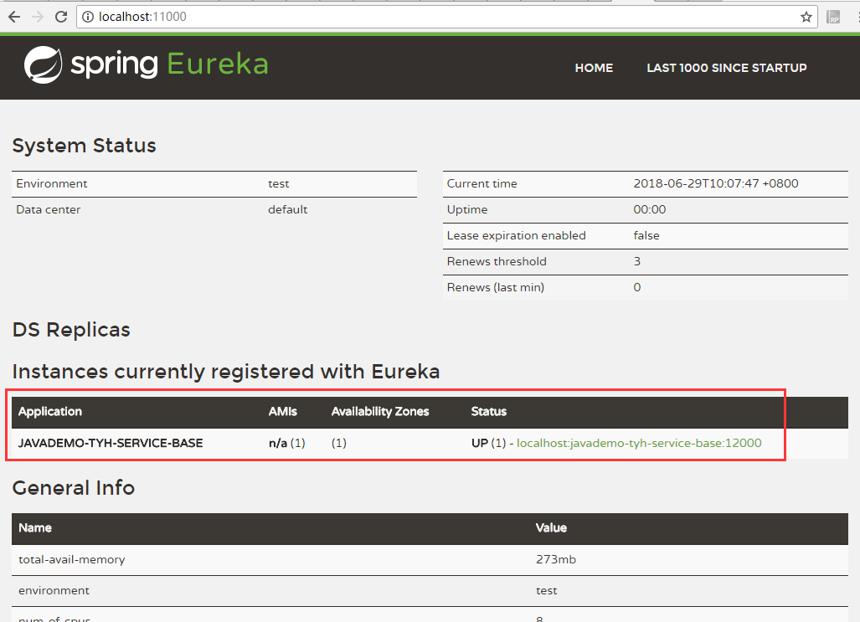
Task: Reload the page with refresh icon
Action: [61, 17]
